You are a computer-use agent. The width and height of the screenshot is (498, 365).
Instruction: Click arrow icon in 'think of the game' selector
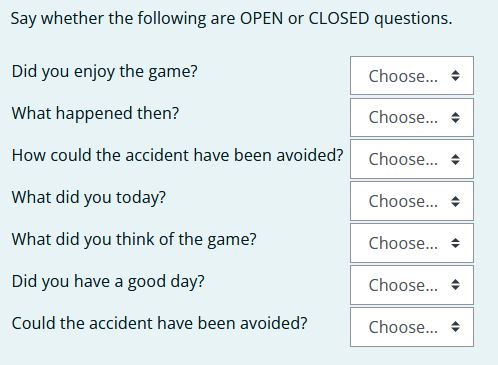[456, 243]
